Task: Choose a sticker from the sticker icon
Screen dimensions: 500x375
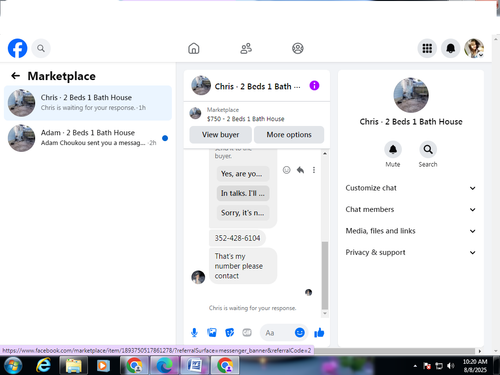Action: 229,332
